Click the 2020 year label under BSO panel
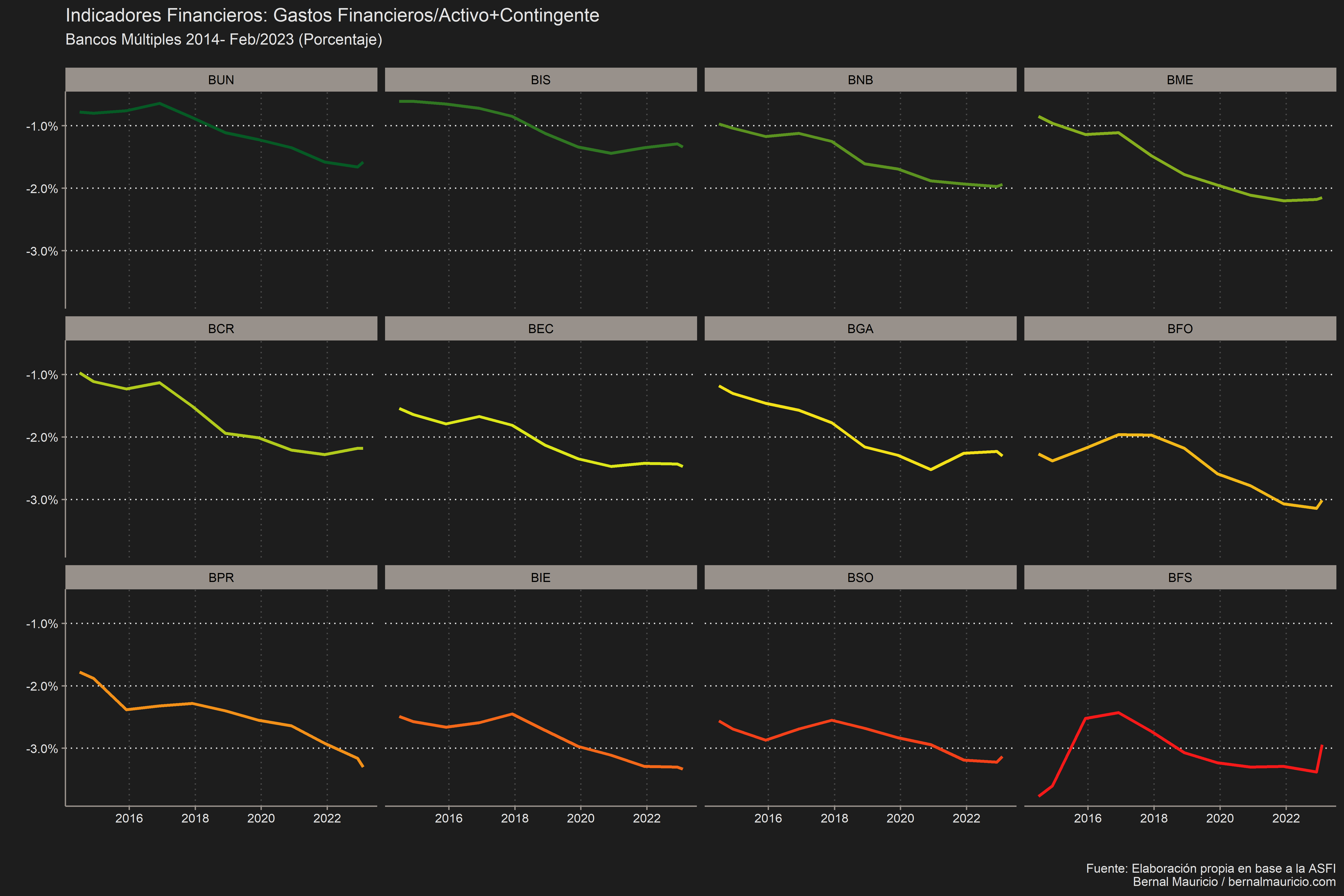The image size is (1344, 896). click(x=900, y=818)
